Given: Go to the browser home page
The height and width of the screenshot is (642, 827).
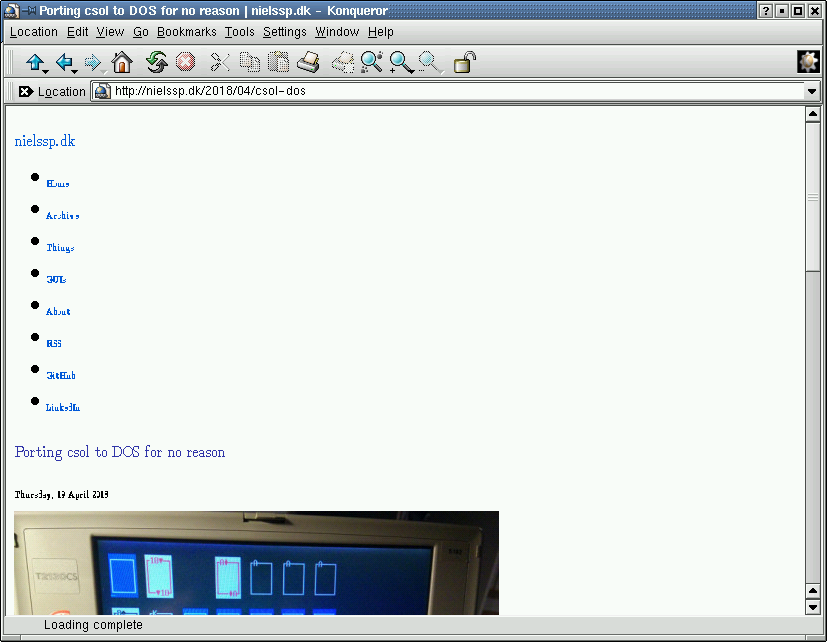Looking at the screenshot, I should (121, 61).
